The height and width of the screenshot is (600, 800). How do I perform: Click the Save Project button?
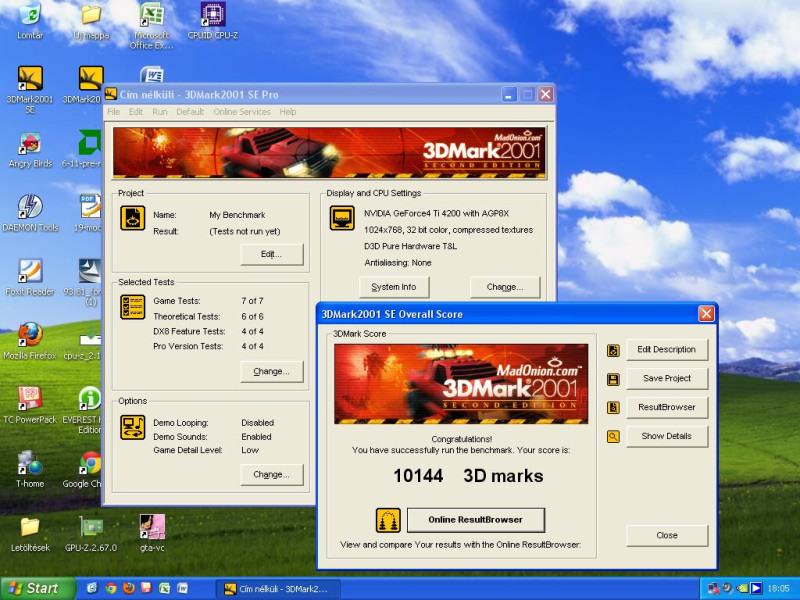(x=667, y=379)
